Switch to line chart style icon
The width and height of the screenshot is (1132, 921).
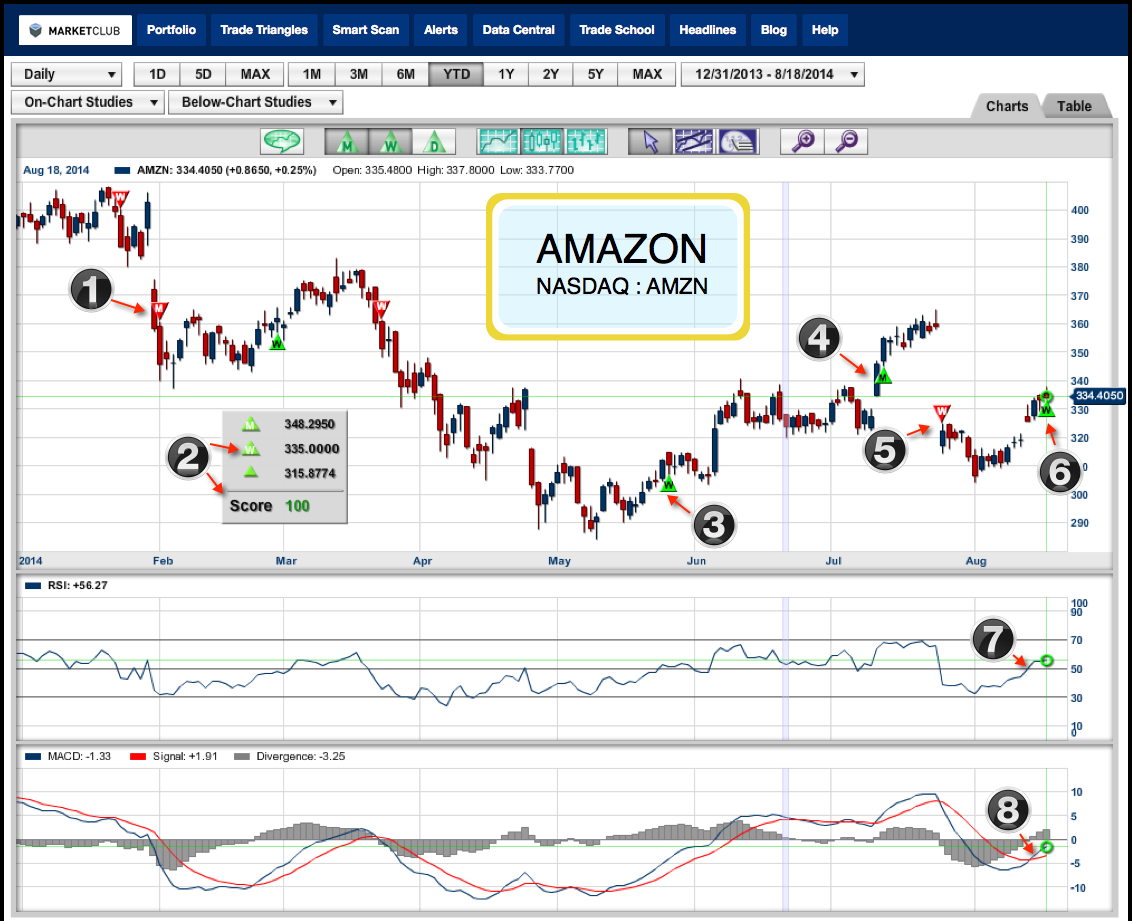tap(498, 141)
